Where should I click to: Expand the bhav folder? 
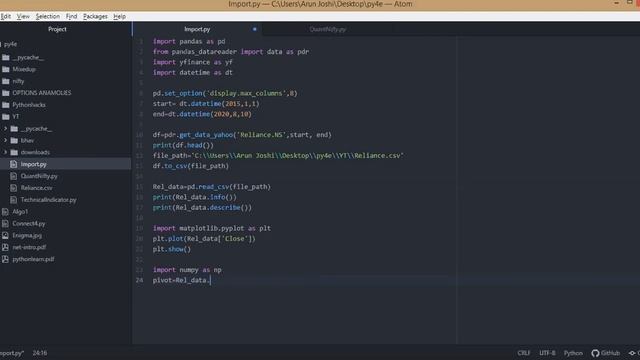[x=6, y=140]
